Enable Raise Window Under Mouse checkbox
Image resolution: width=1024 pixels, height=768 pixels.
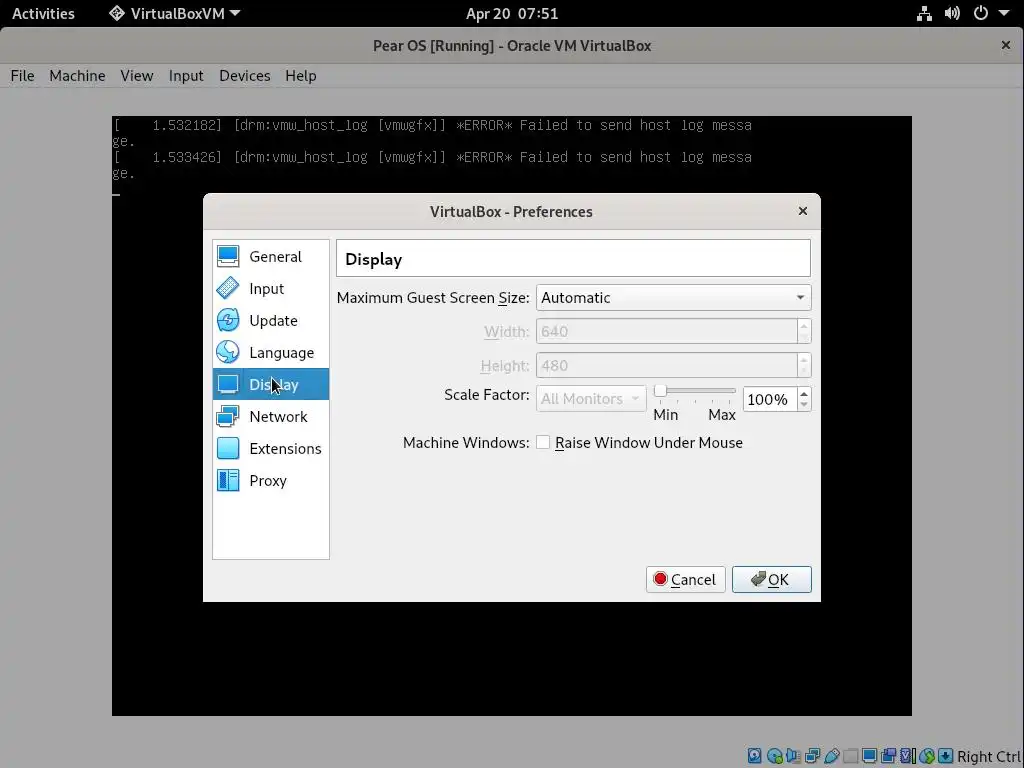click(x=543, y=442)
